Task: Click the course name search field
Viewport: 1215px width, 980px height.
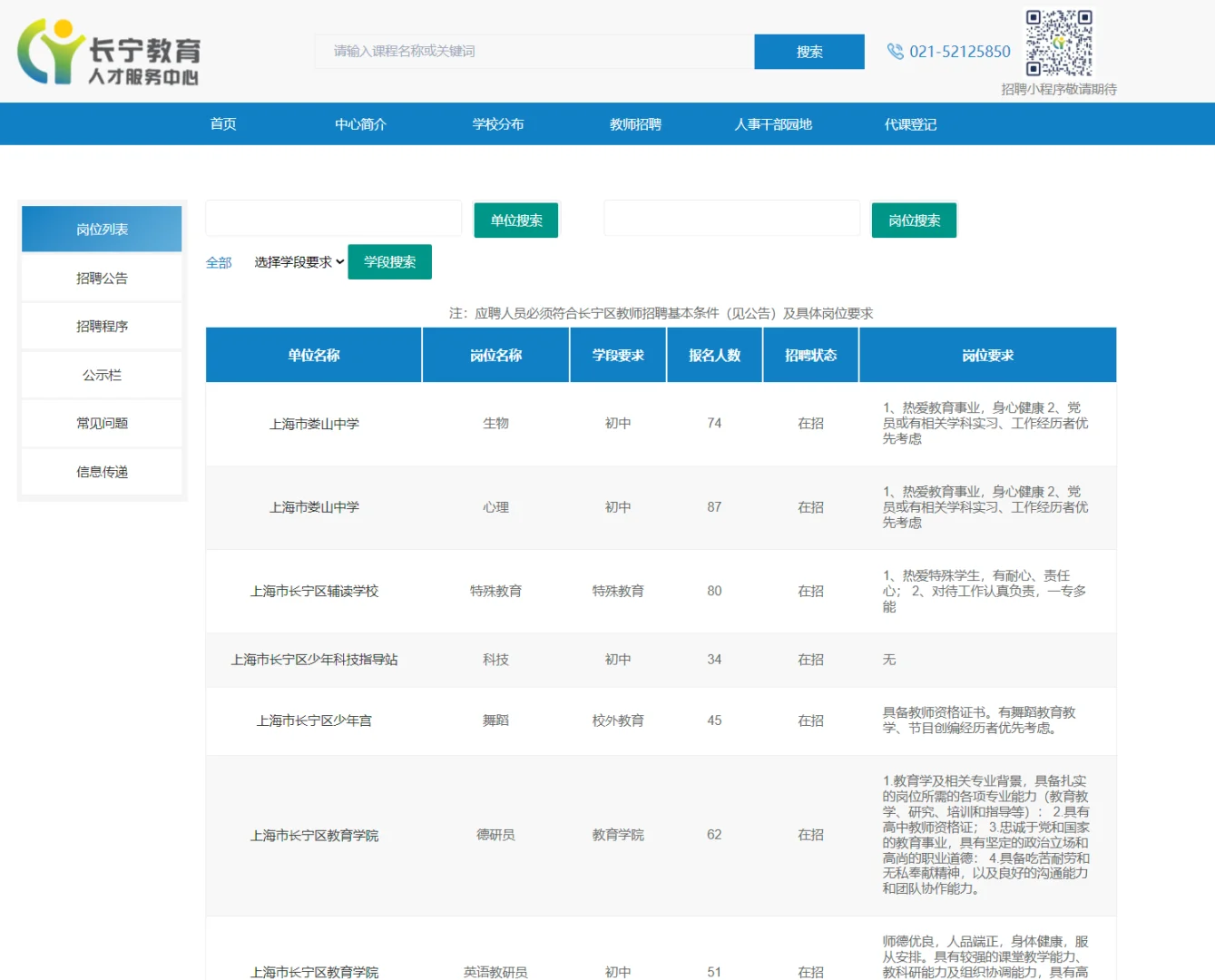Action: pos(534,52)
